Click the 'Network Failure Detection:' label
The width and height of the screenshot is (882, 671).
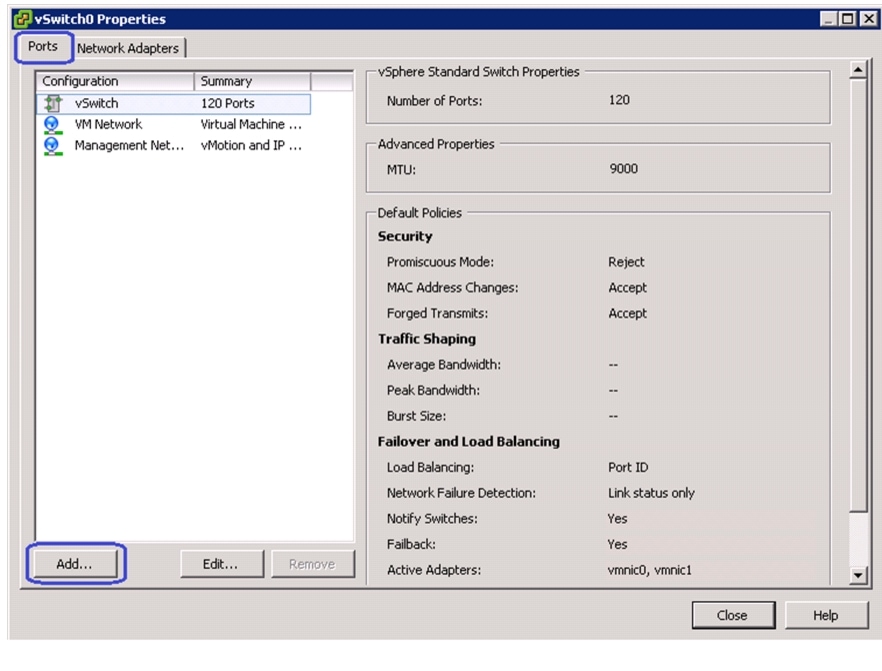click(x=461, y=493)
